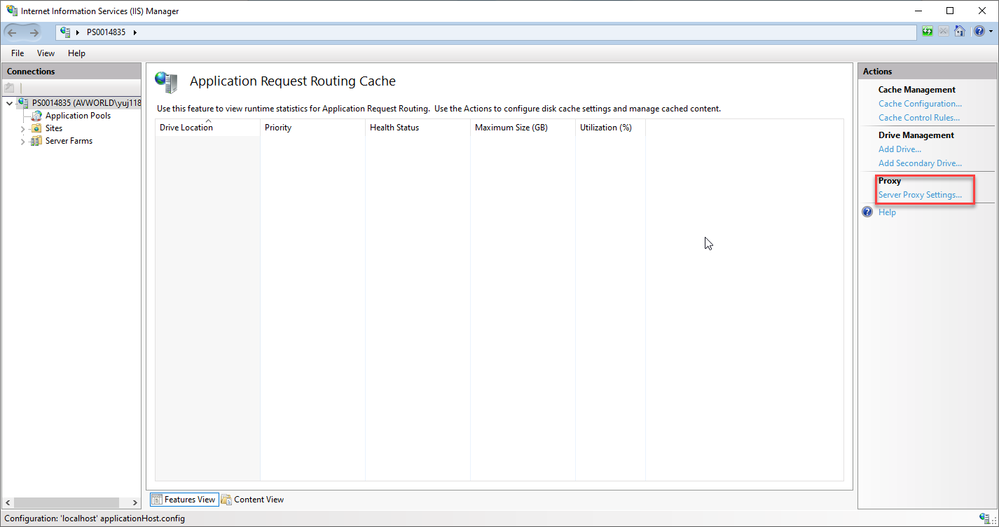Click the Application Request Routing Cache page icon
This screenshot has width=999, height=527.
[x=166, y=82]
